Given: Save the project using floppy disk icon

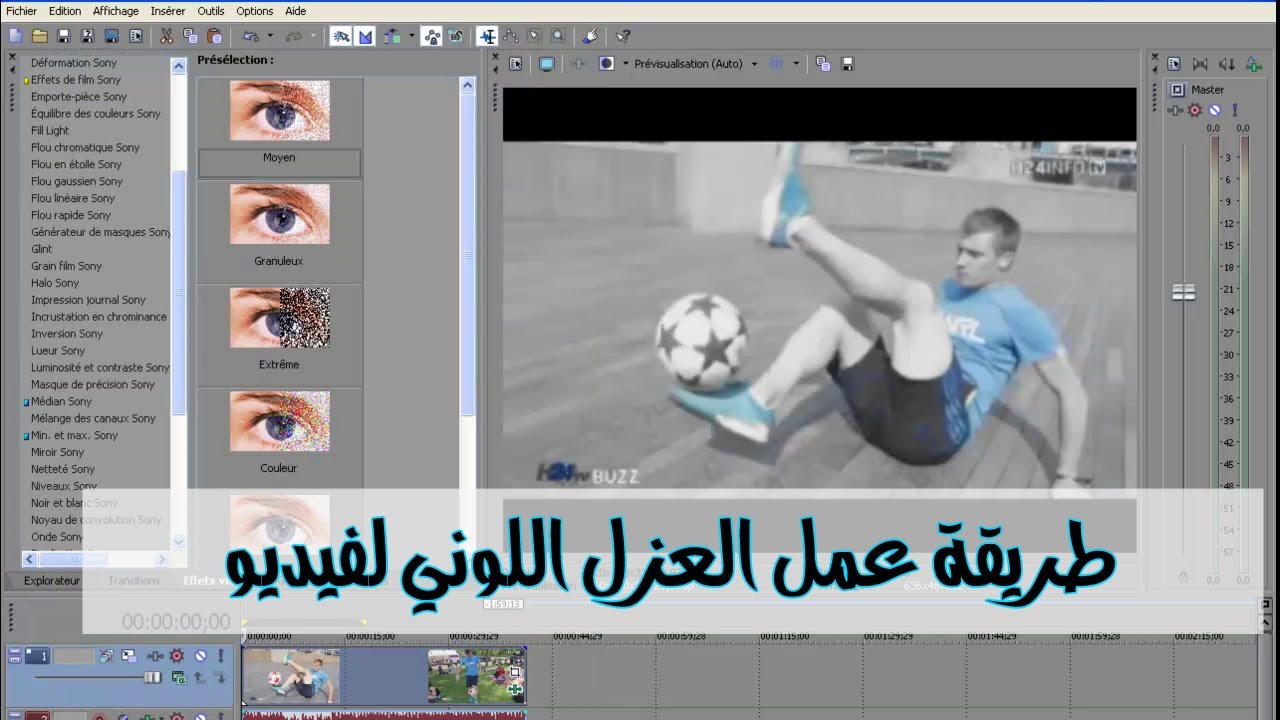Looking at the screenshot, I should click(63, 36).
